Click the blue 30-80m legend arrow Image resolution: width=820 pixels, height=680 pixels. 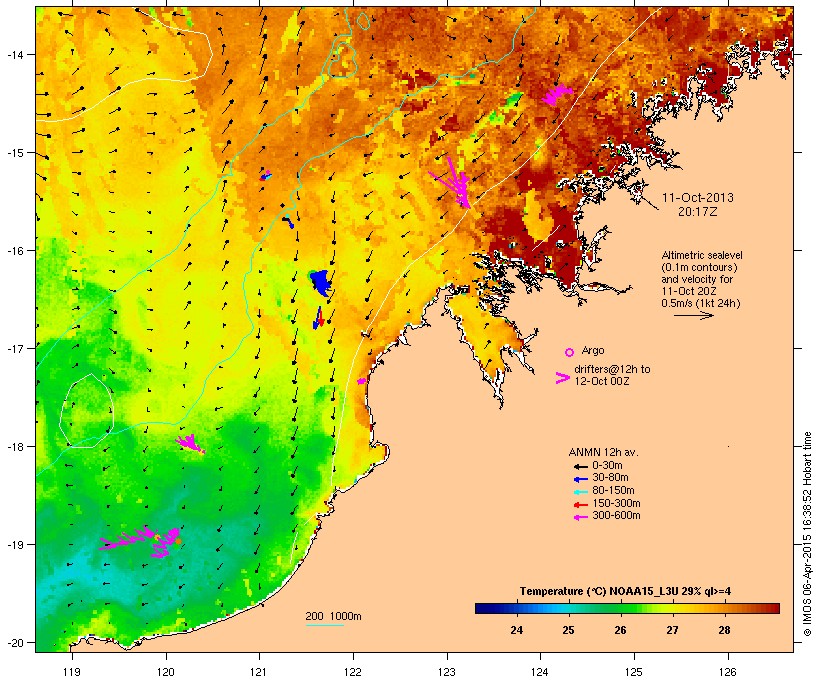pyautogui.click(x=580, y=479)
